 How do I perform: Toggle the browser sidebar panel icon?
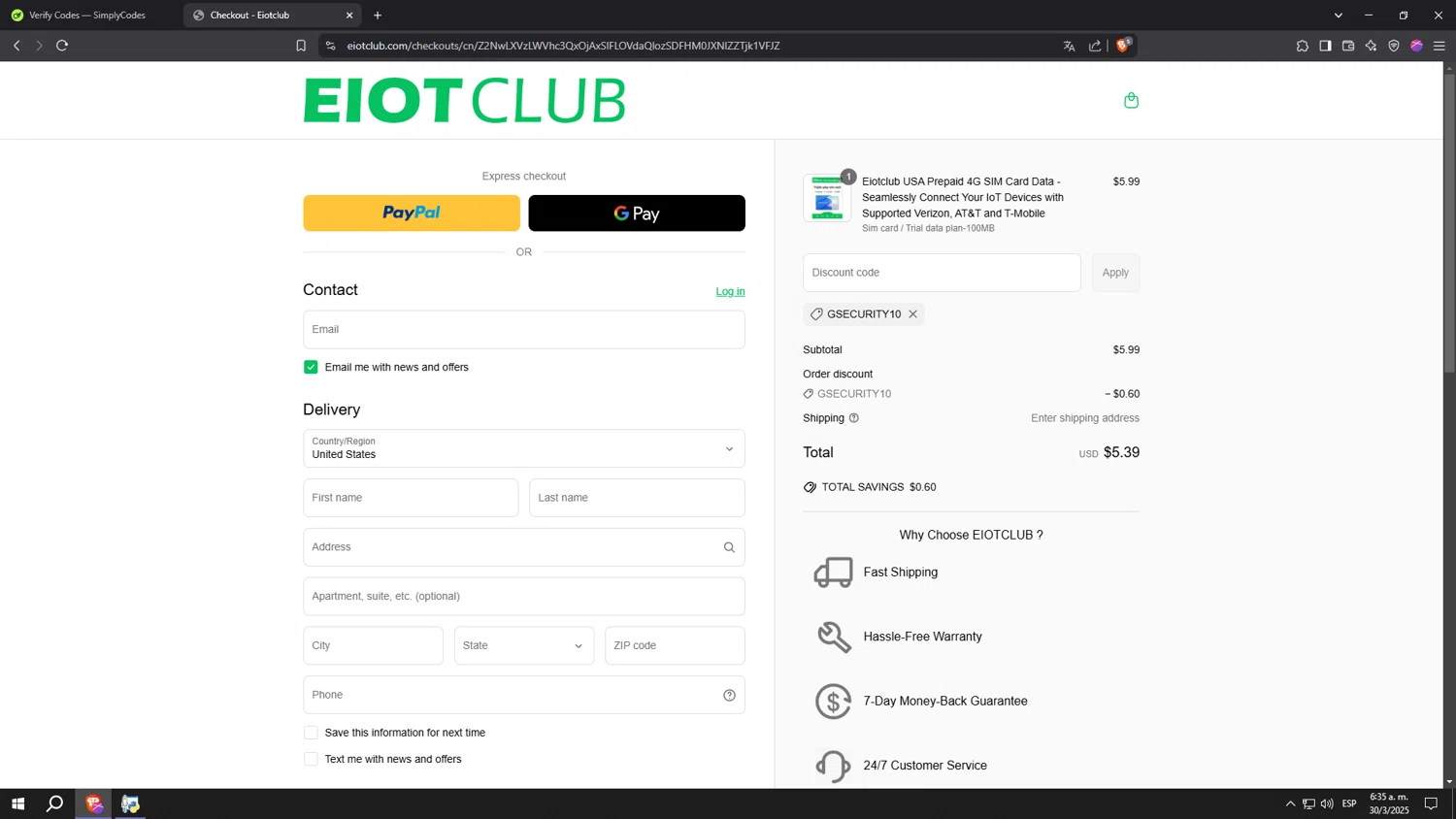coord(1325,46)
